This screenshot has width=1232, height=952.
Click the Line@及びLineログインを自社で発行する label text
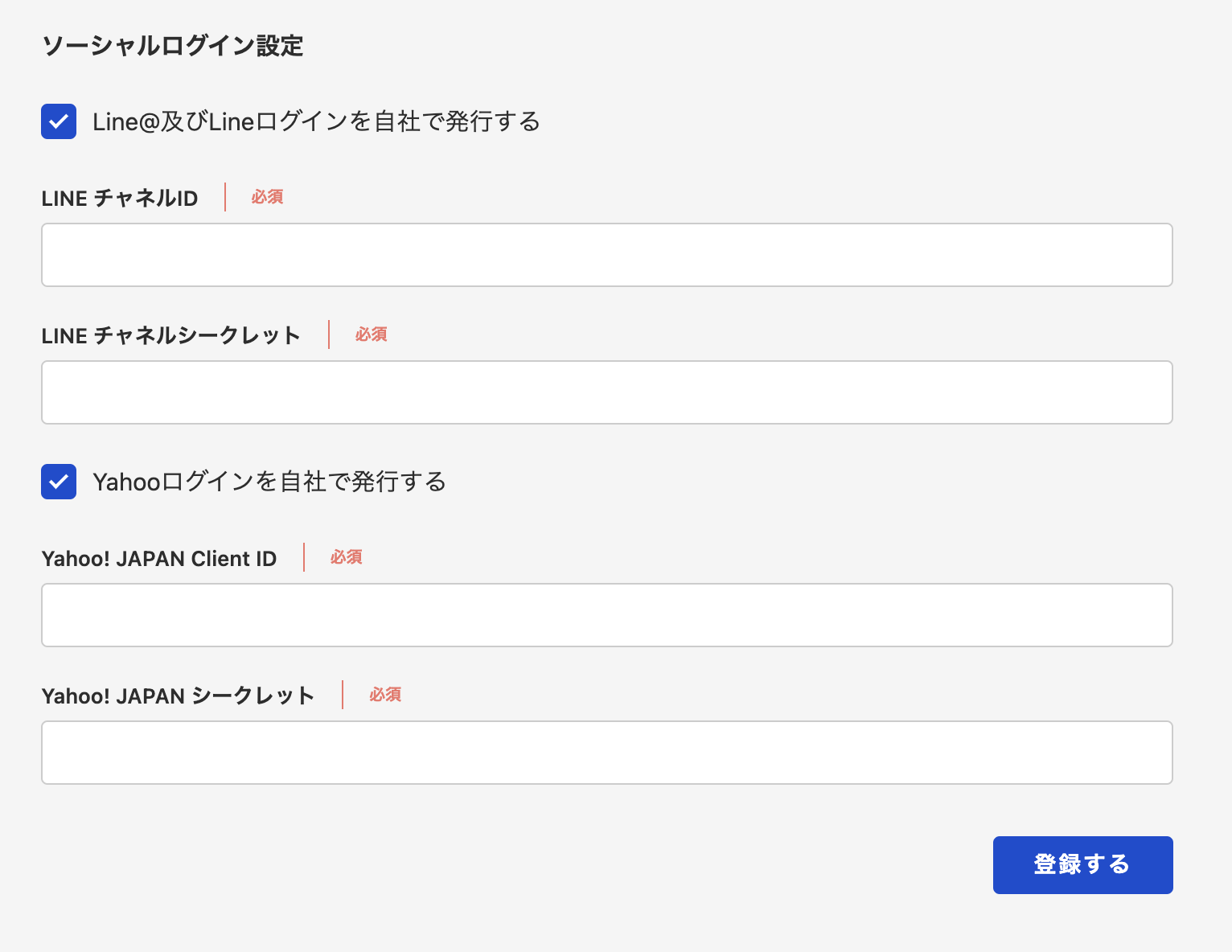point(316,121)
